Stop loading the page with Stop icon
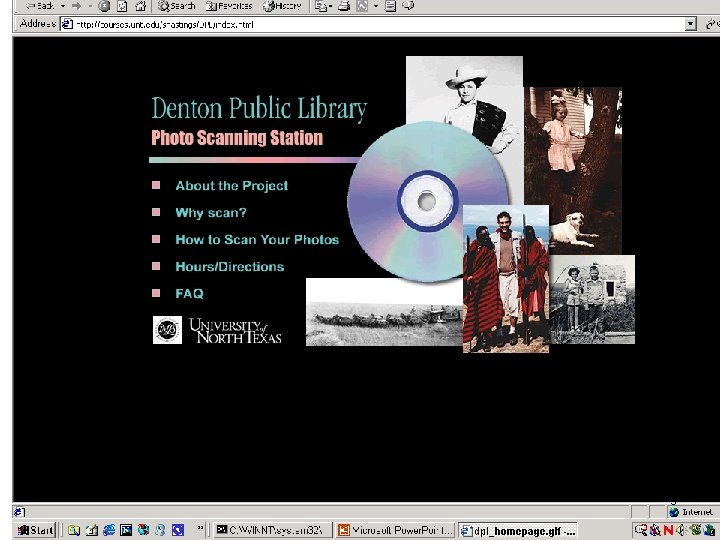This screenshot has height=540, width=720. point(105,6)
